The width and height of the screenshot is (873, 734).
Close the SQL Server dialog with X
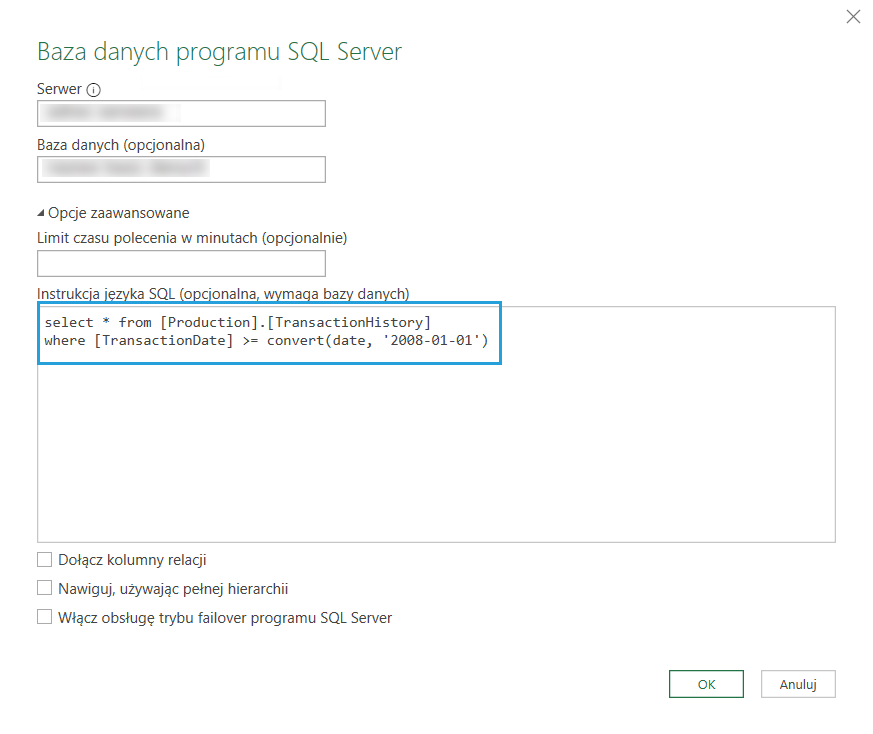pyautogui.click(x=853, y=16)
